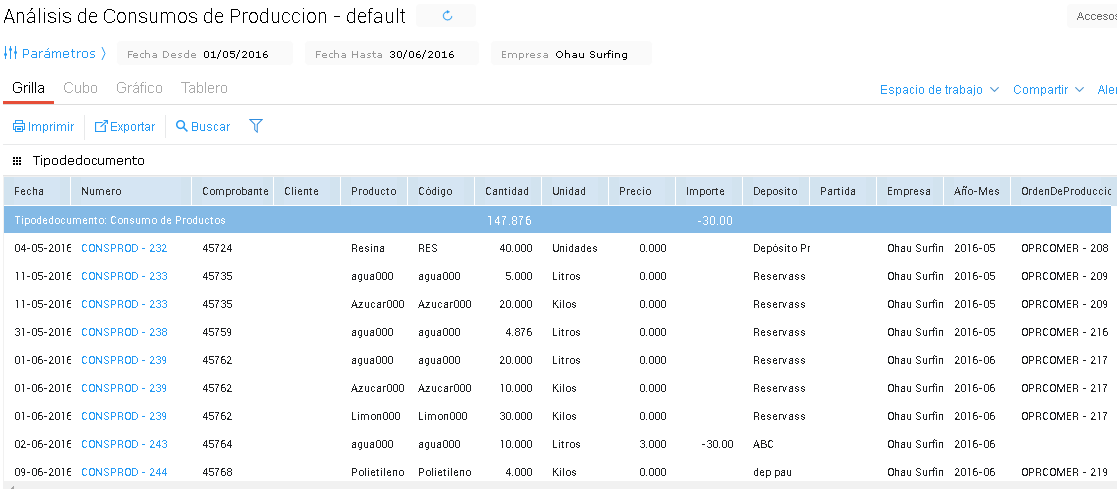The image size is (1117, 489).
Task: Switch to the Cubo tab
Action: (80, 88)
